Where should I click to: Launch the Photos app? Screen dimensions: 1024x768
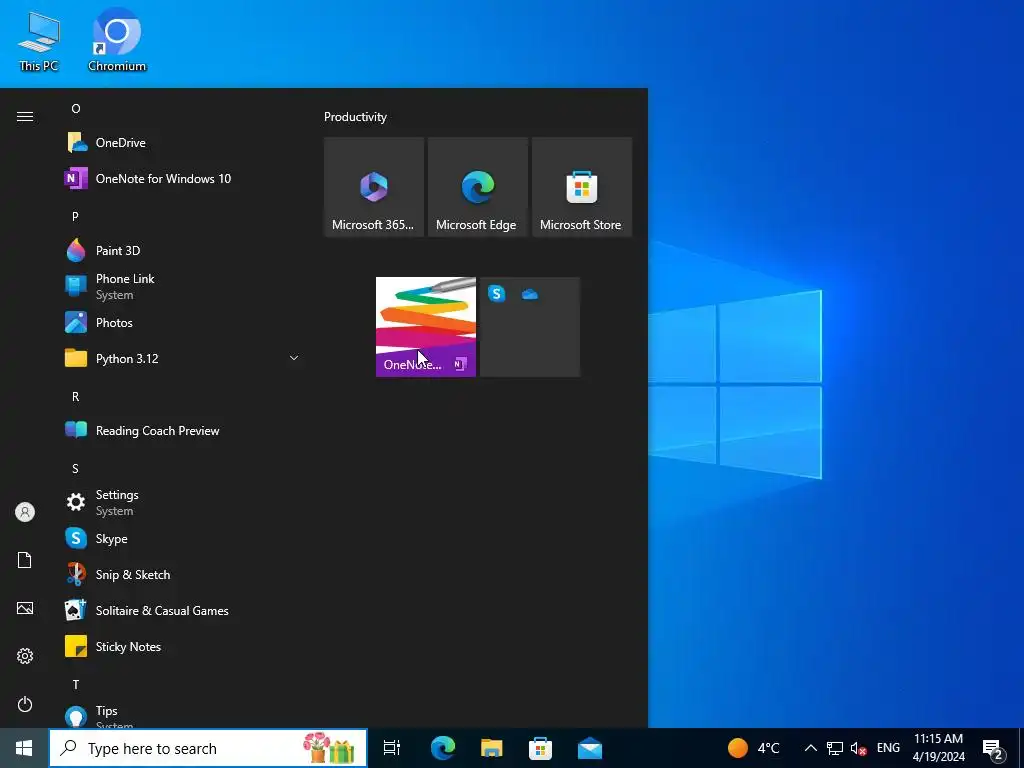[x=183, y=323]
